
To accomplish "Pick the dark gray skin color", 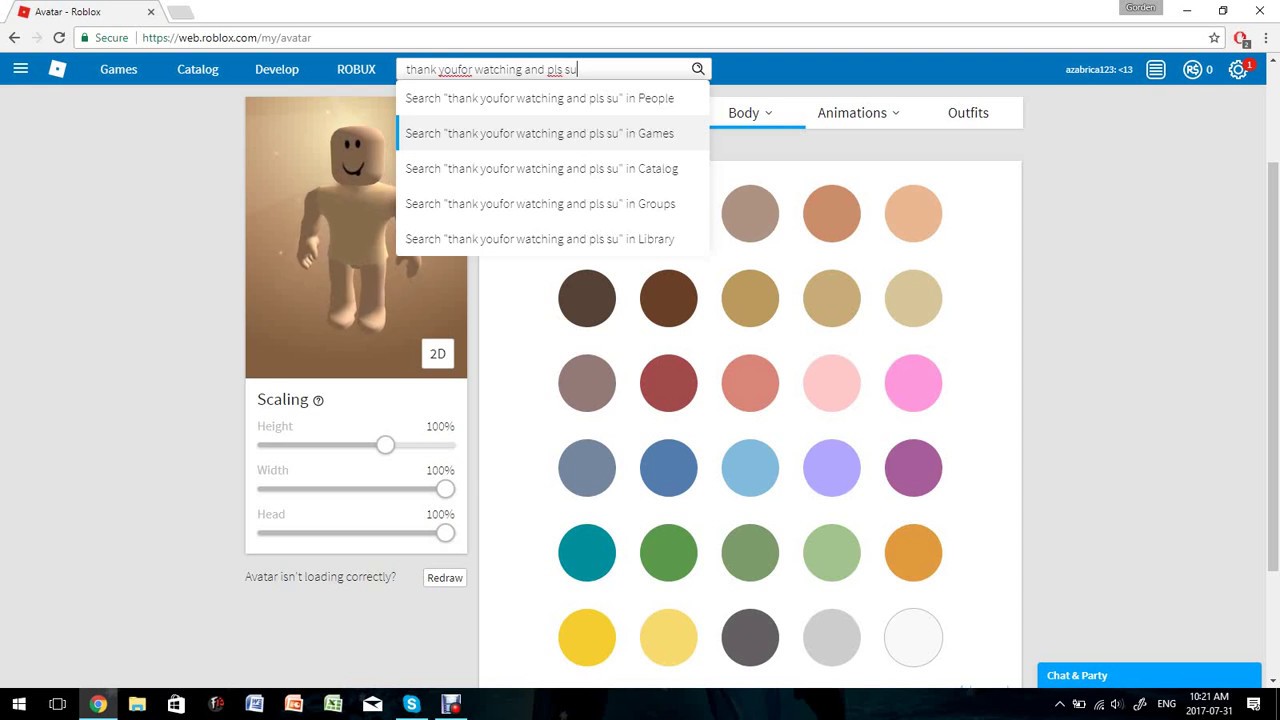I will (x=750, y=638).
